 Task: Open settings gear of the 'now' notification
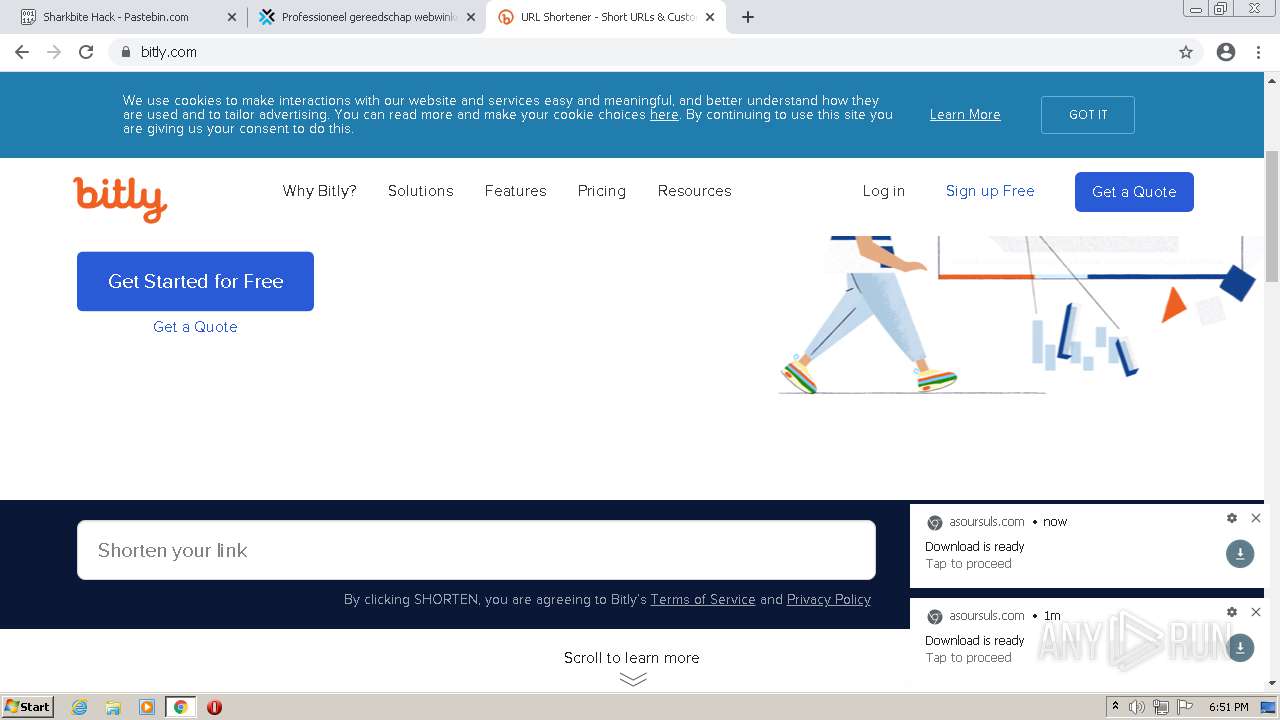click(1232, 518)
